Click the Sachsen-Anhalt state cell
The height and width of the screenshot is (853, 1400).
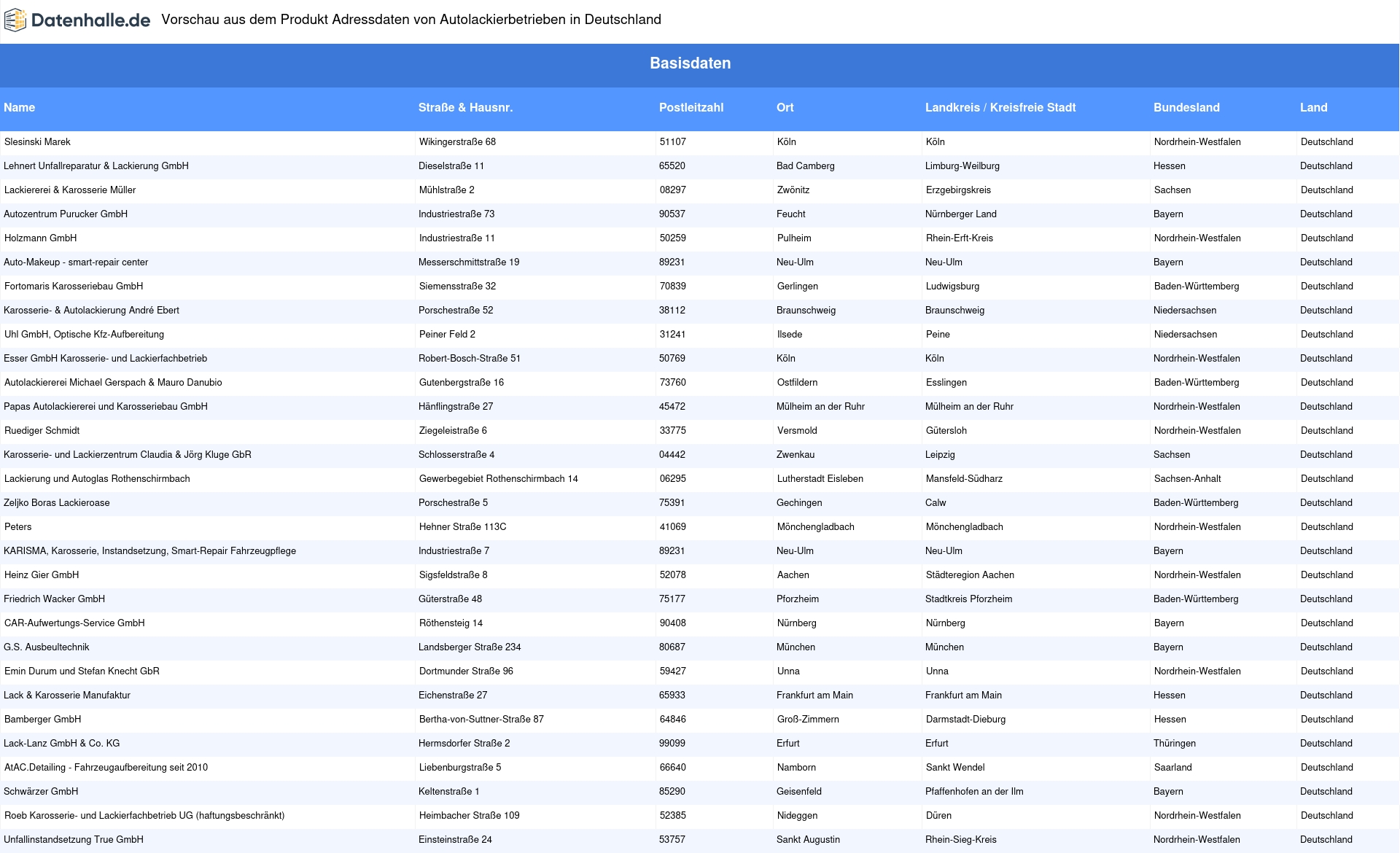click(1188, 479)
